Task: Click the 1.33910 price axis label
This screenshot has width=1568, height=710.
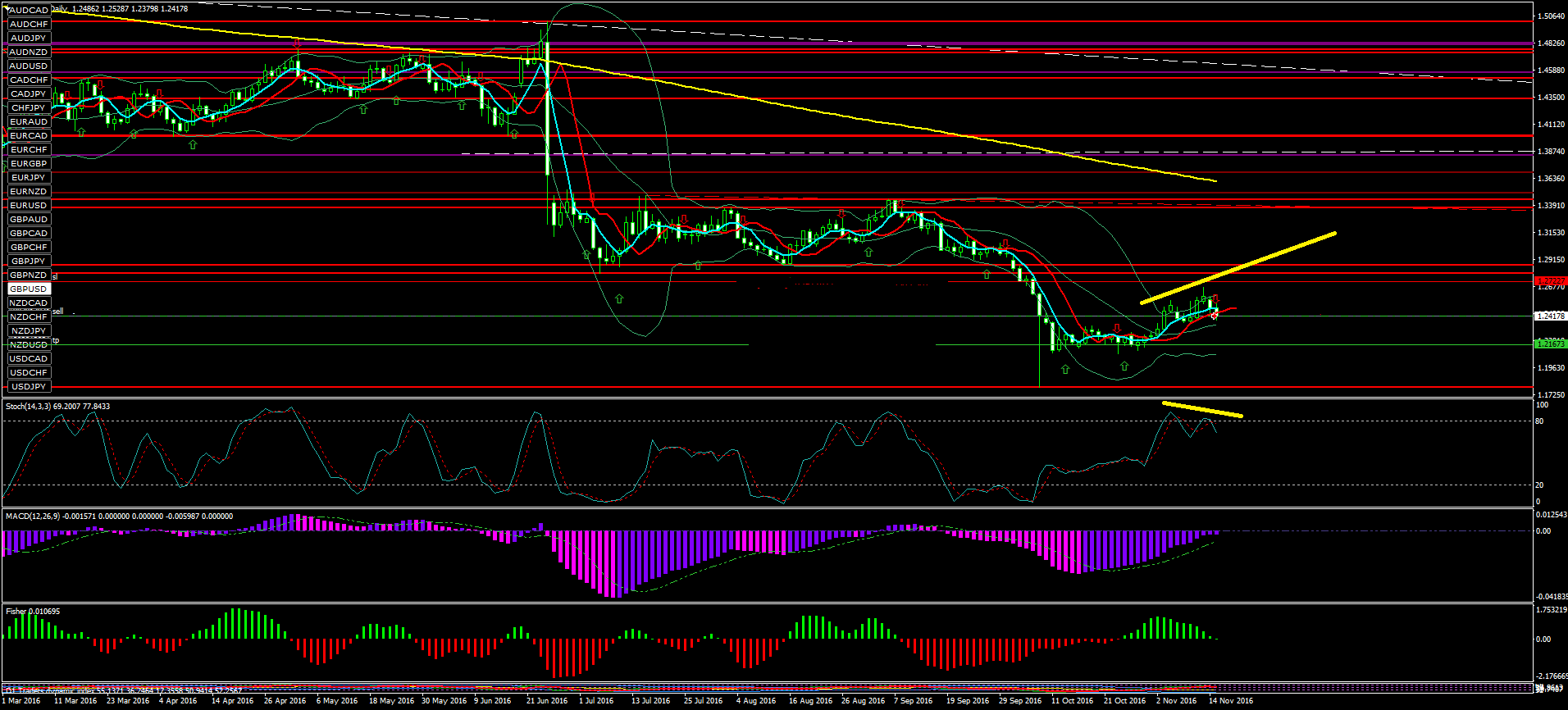Action: (x=1551, y=206)
